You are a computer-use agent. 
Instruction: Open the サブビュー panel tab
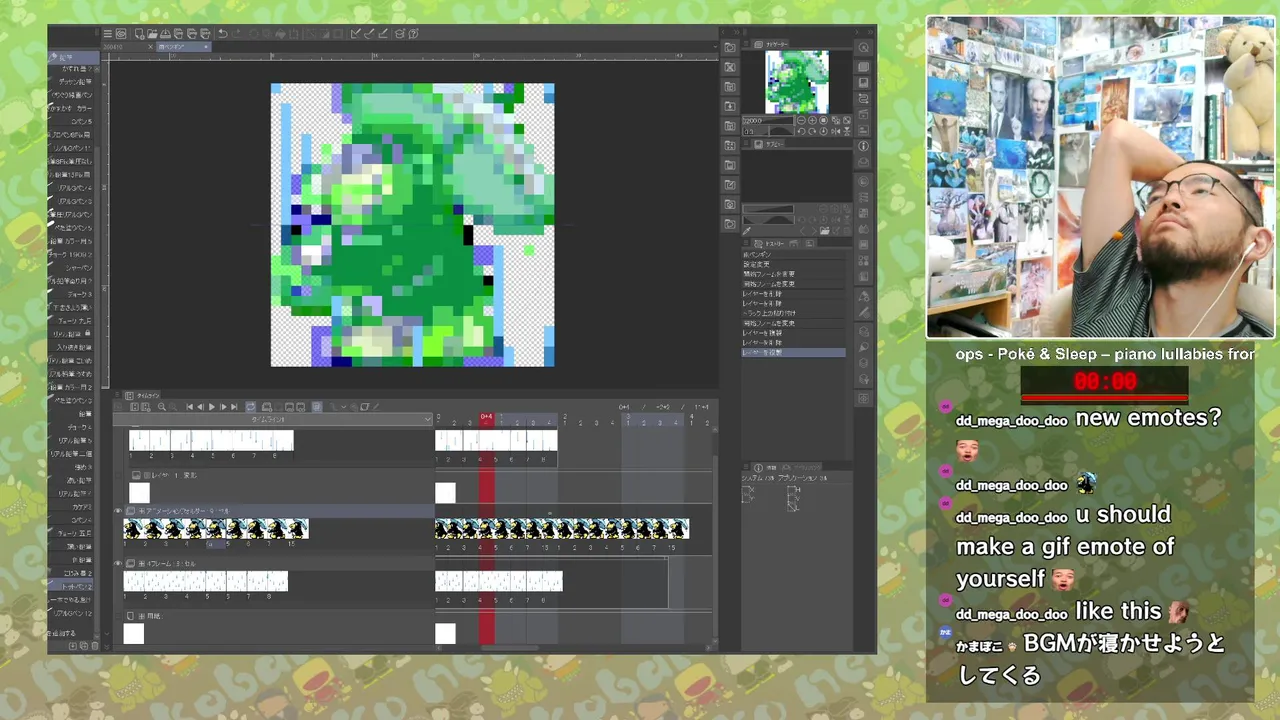(768, 144)
